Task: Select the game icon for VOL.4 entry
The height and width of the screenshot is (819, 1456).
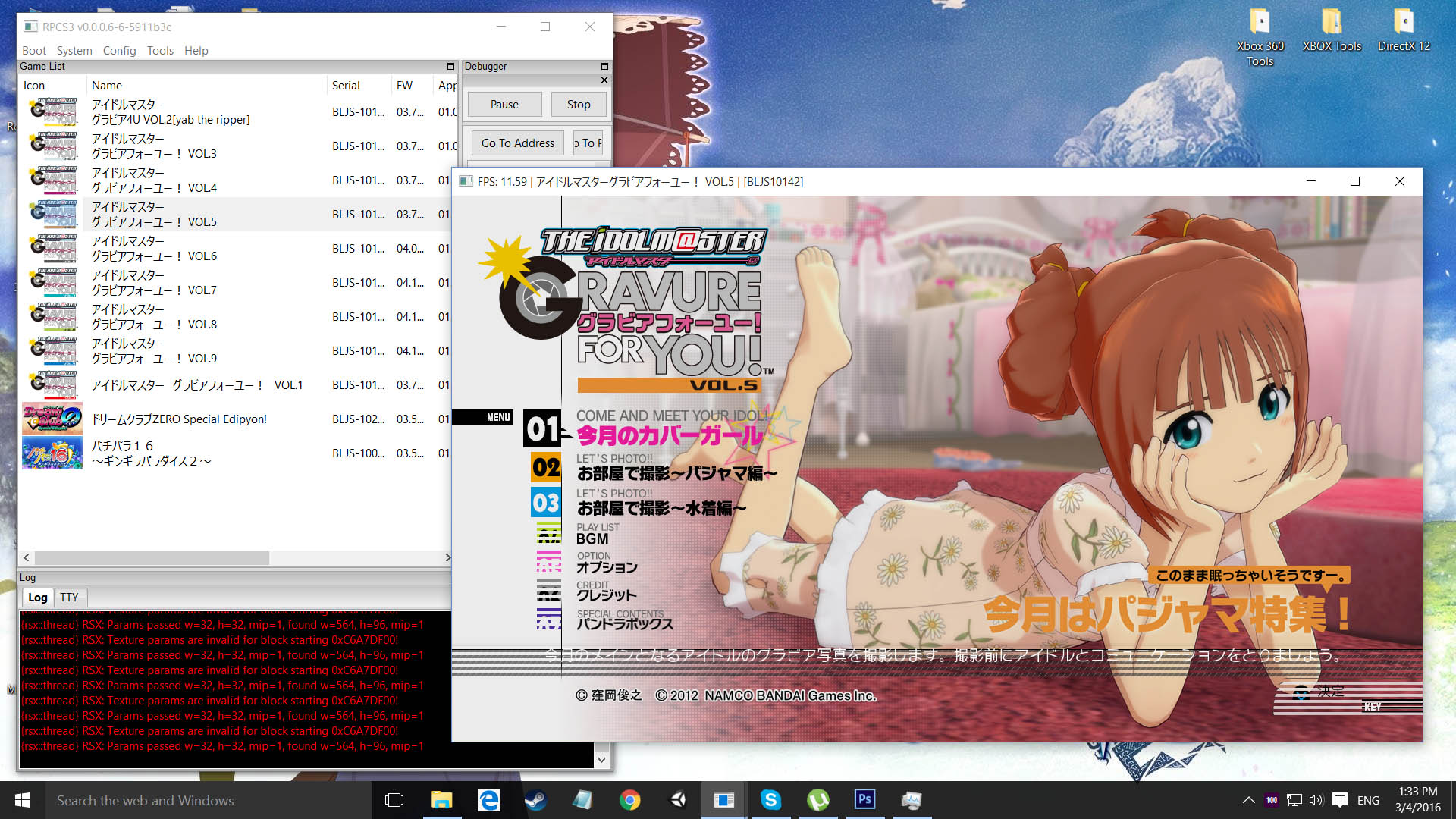Action: pos(52,180)
